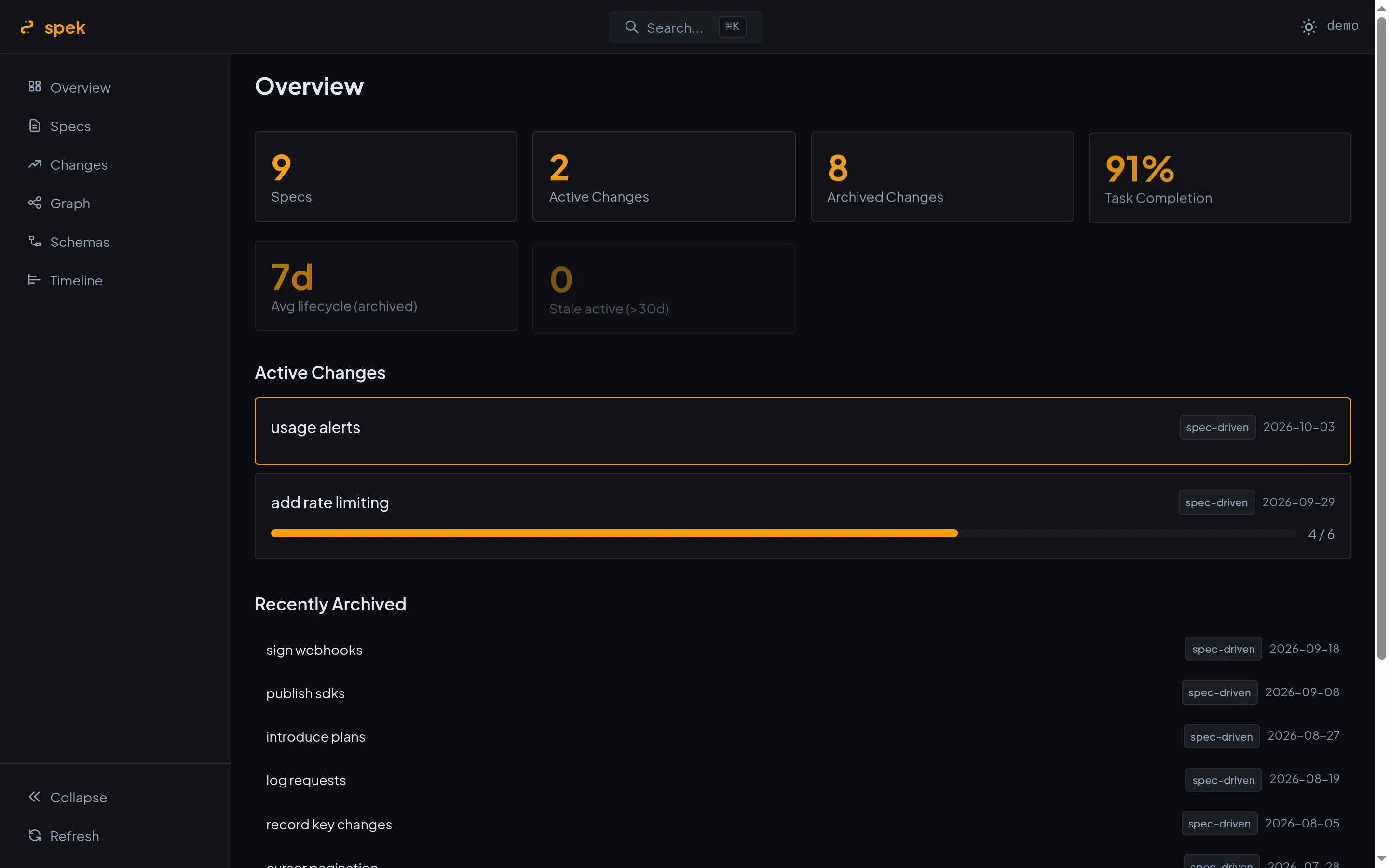Toggle light theme with sun icon
The width and height of the screenshot is (1389, 868).
[1308, 27]
